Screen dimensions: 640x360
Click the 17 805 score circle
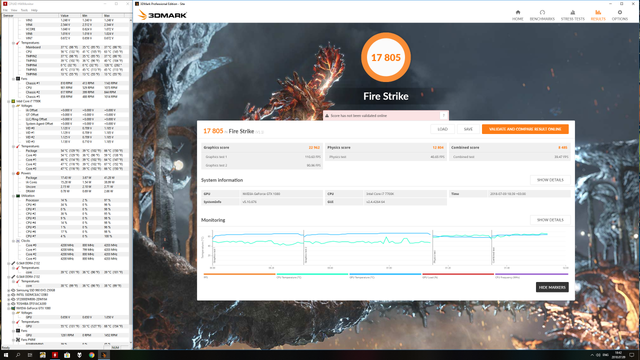click(x=386, y=57)
